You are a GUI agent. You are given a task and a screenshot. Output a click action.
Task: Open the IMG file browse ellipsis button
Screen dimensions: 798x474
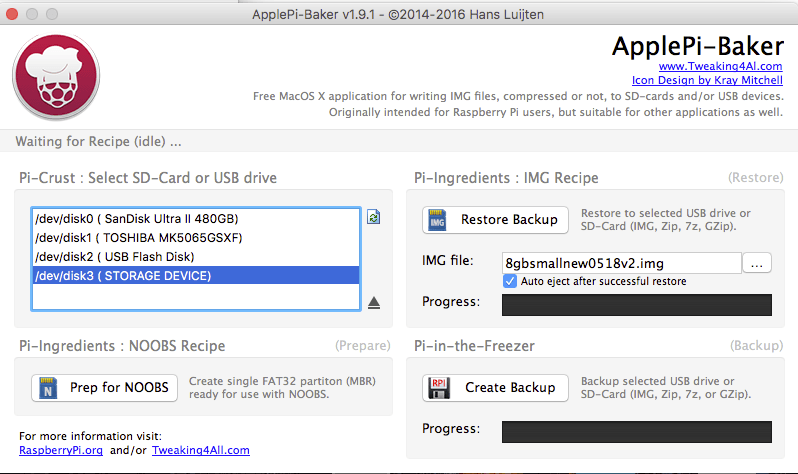tap(757, 263)
